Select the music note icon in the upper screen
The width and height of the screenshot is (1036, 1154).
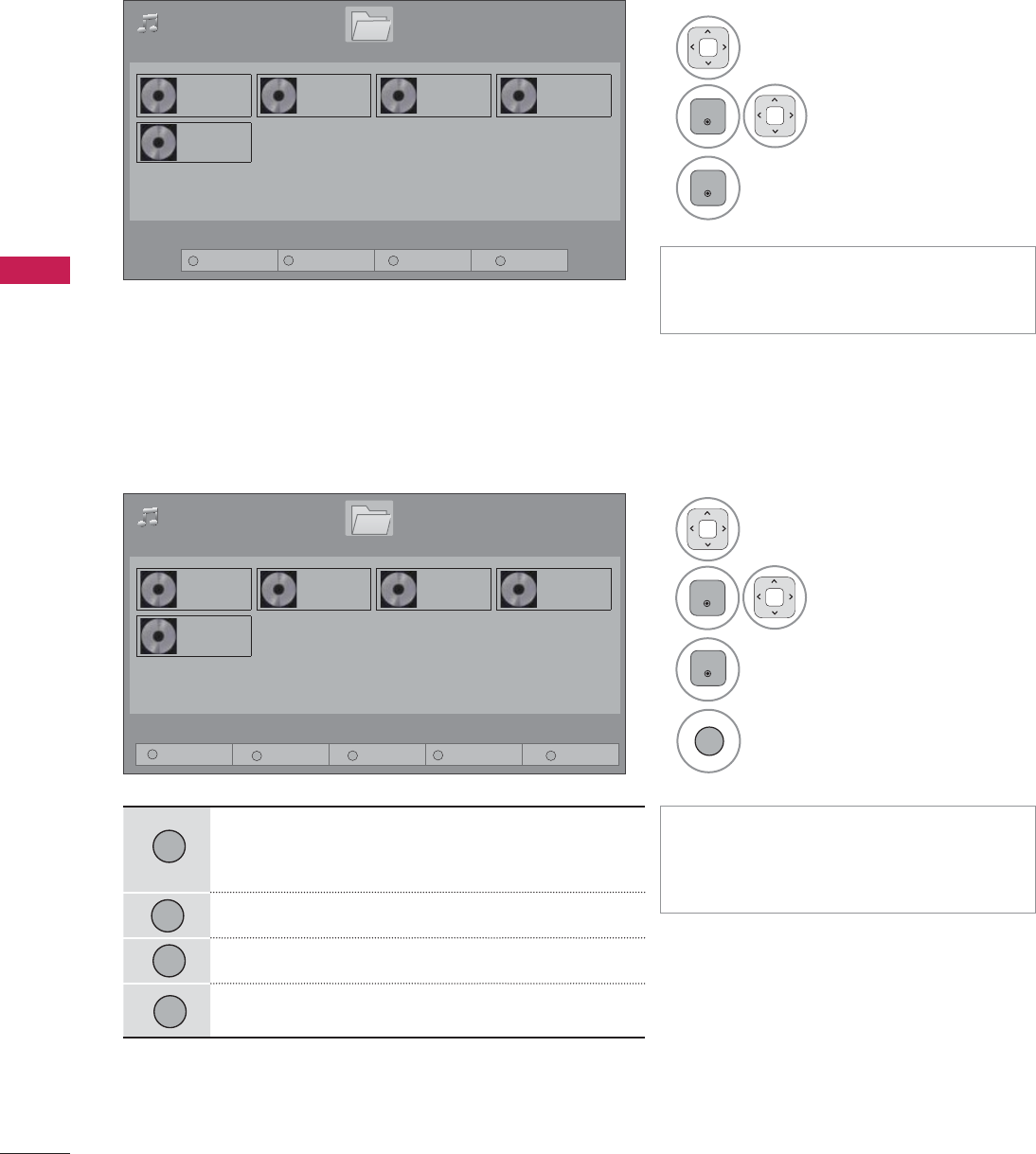(x=148, y=23)
